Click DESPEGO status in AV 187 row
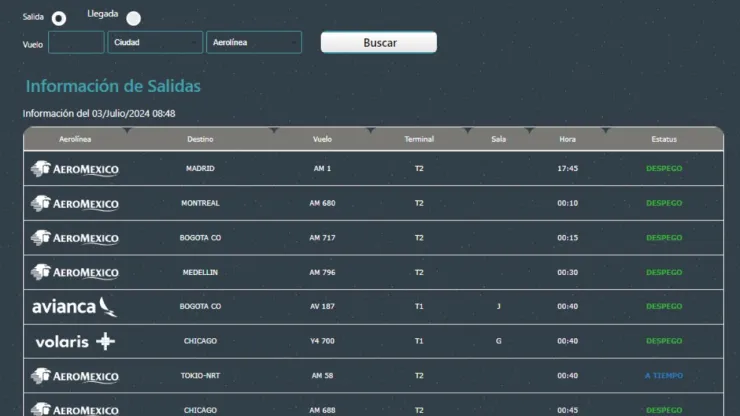The width and height of the screenshot is (740, 416). click(664, 306)
